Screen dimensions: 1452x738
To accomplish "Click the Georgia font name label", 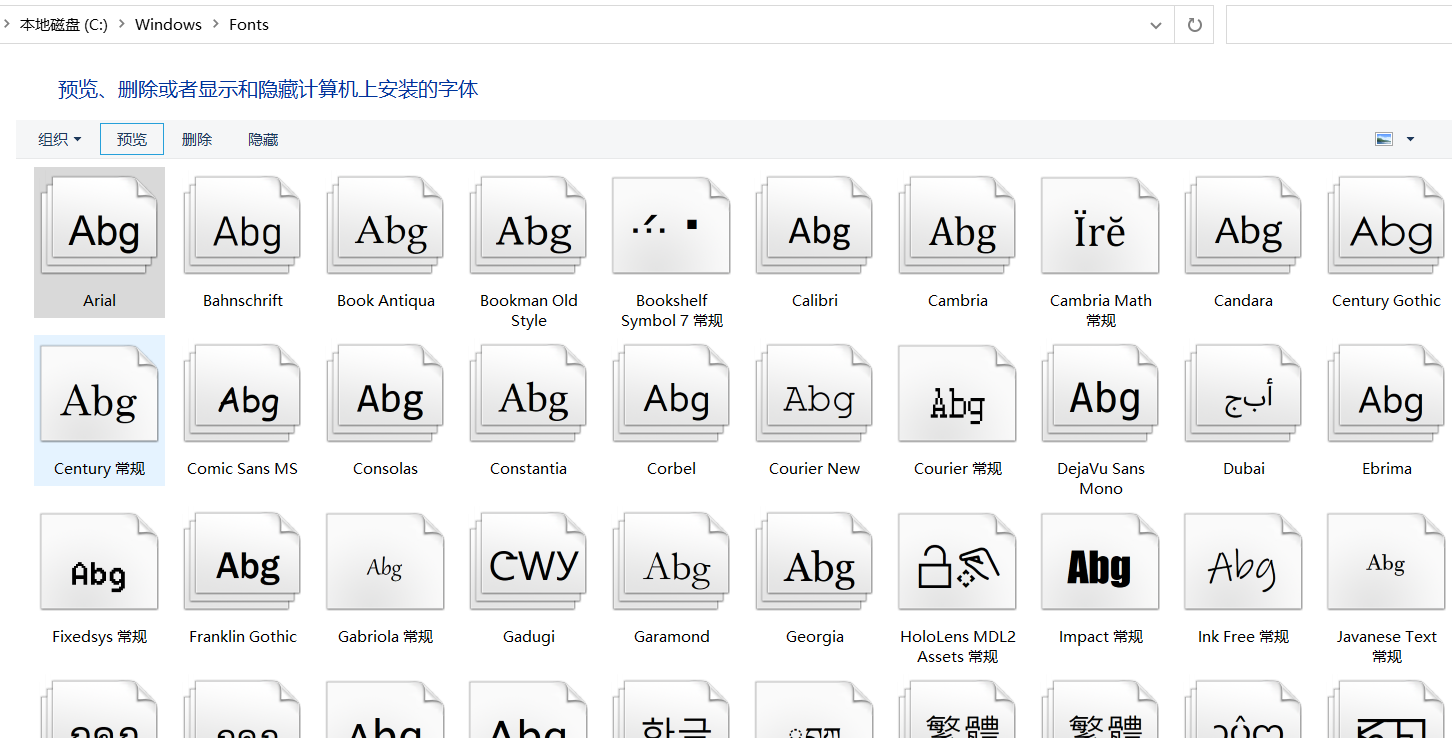I will point(814,636).
